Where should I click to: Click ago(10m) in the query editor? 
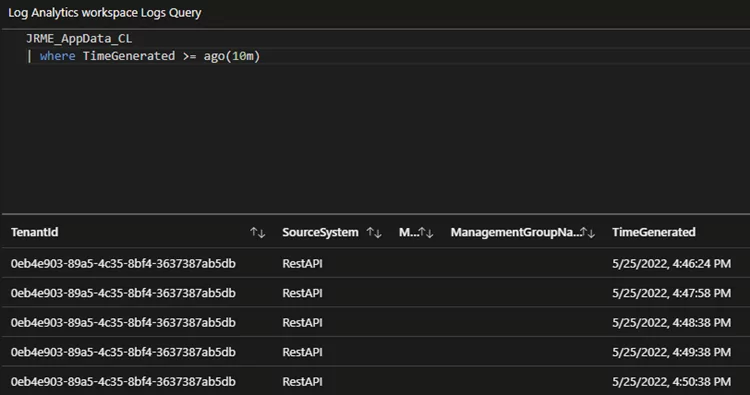pyautogui.click(x=232, y=56)
